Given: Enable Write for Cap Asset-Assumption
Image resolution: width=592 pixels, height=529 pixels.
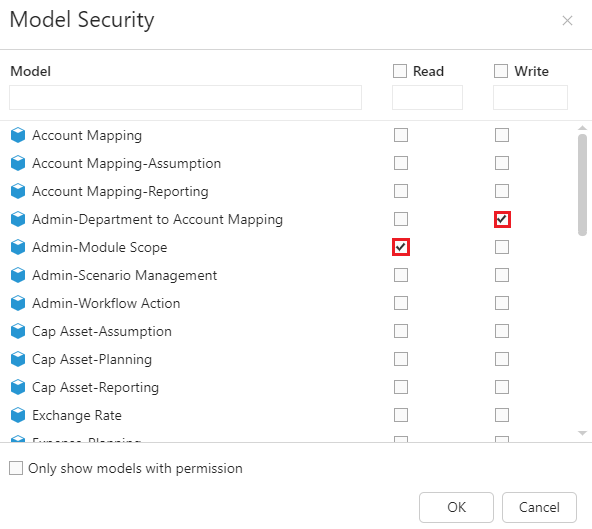Looking at the screenshot, I should point(502,331).
